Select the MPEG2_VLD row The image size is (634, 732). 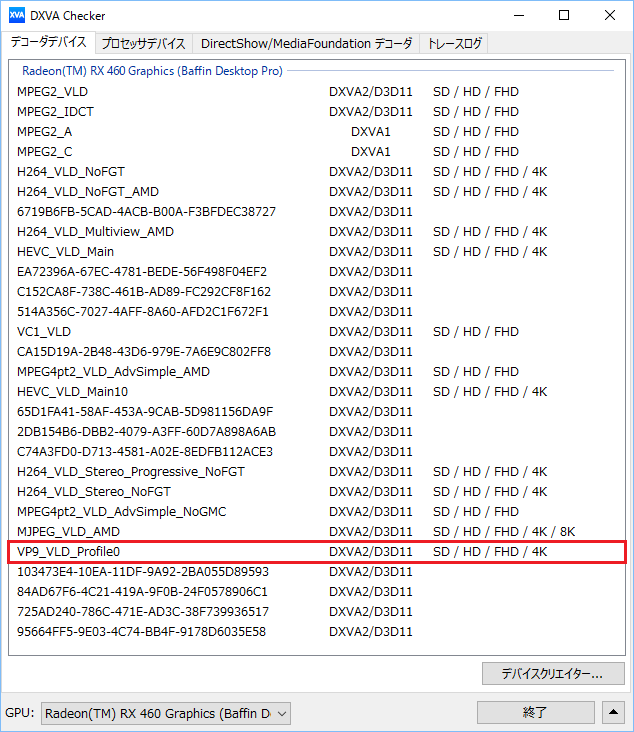click(317, 92)
